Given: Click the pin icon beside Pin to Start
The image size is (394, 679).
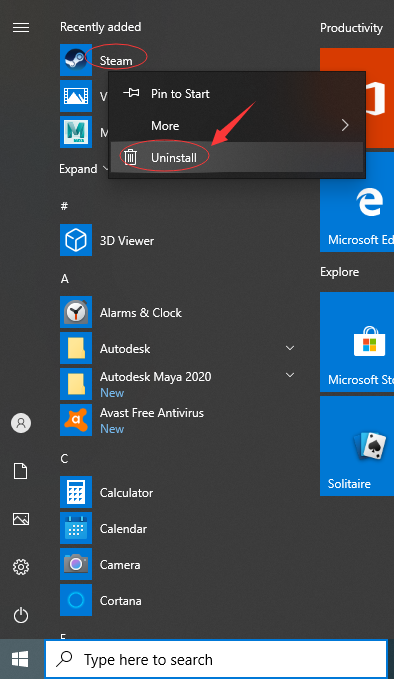Looking at the screenshot, I should (x=131, y=93).
